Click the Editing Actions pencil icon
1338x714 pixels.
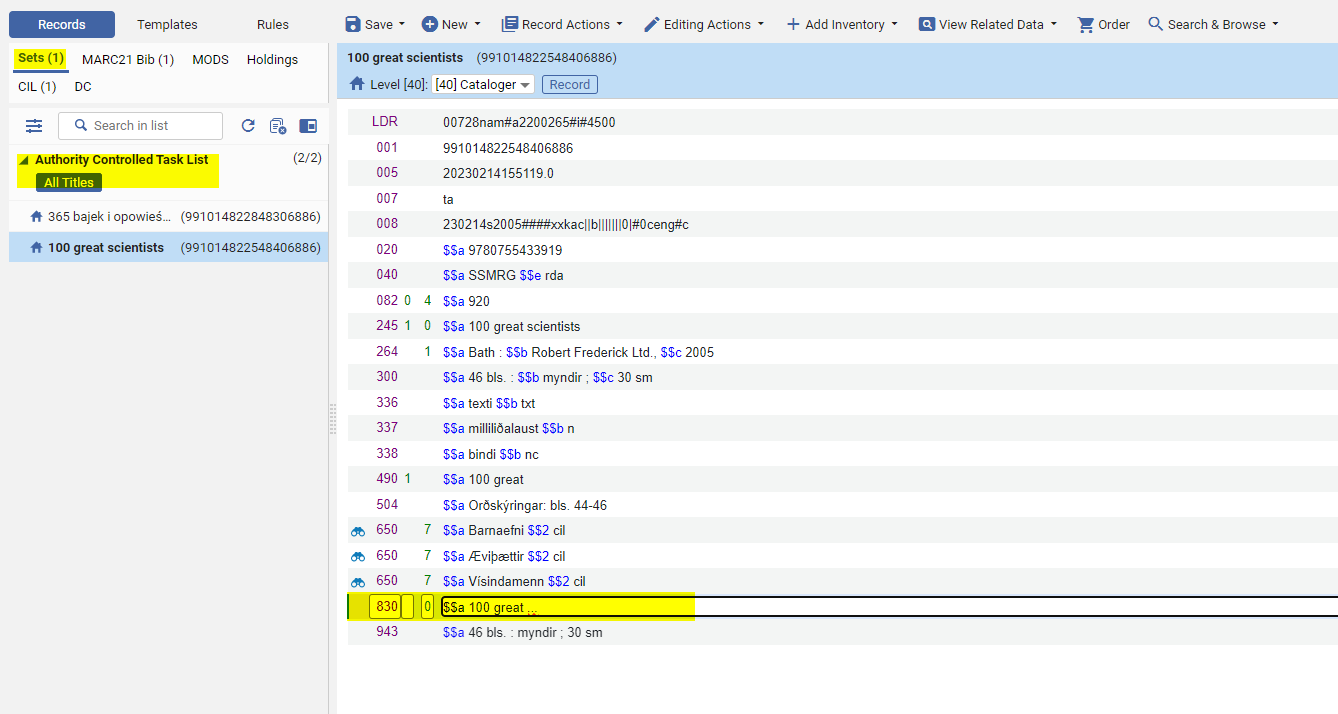651,24
